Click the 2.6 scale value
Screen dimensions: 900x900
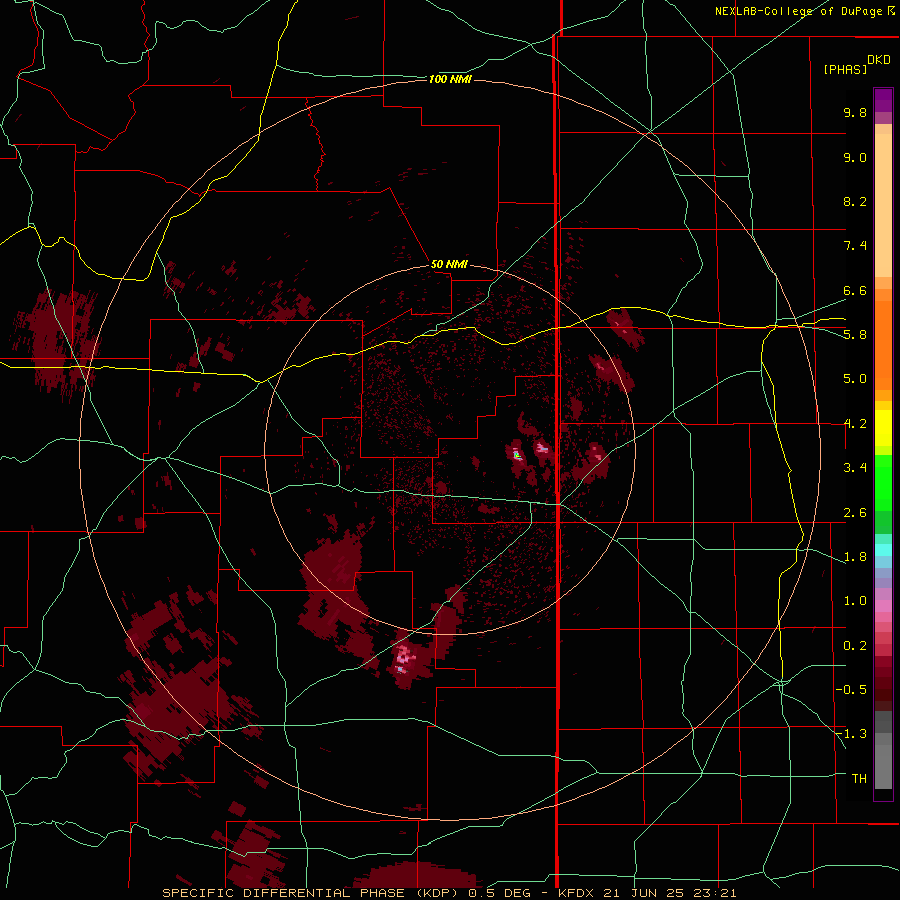[x=855, y=513]
